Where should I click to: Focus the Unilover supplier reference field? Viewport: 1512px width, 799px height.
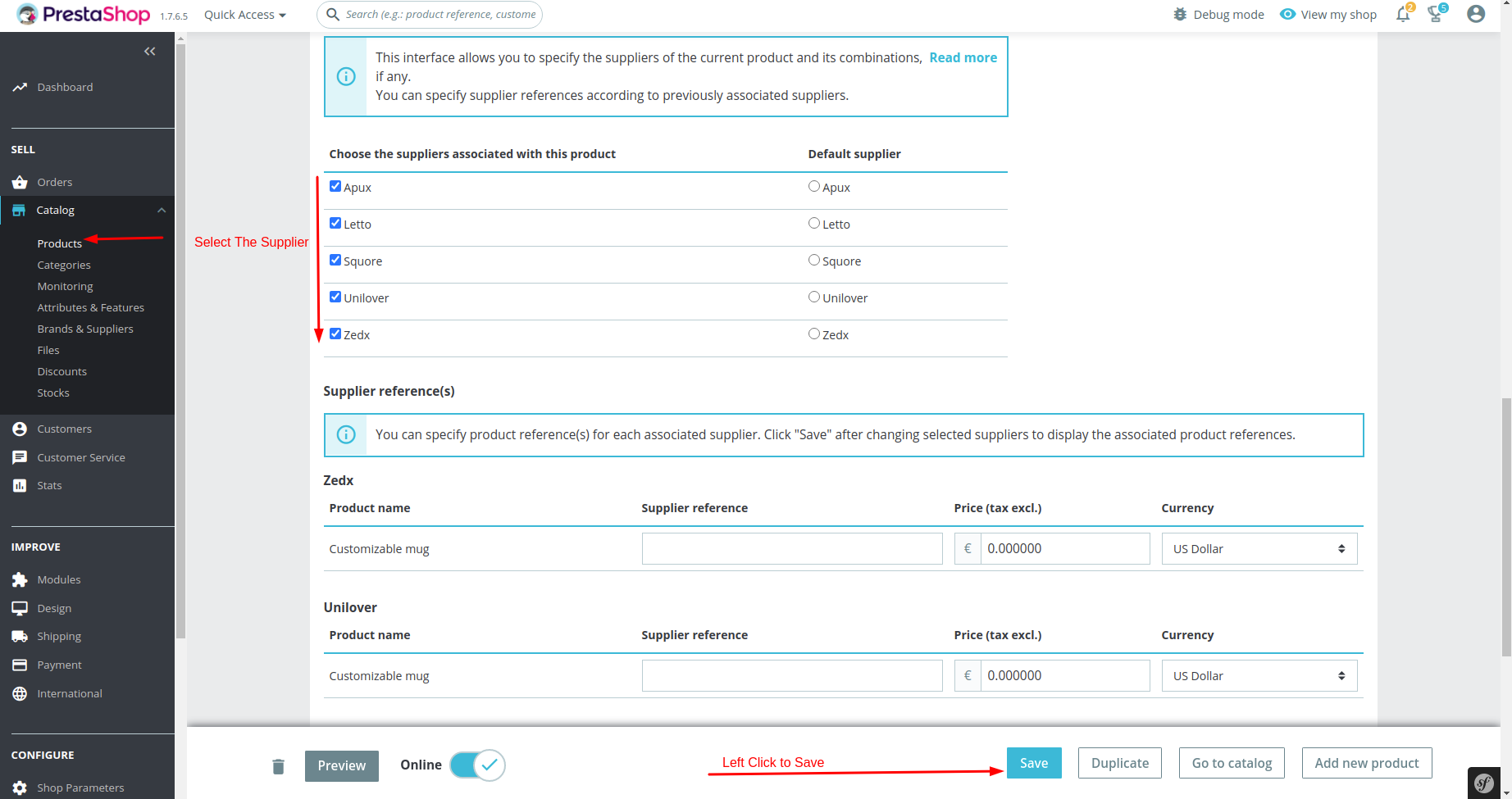click(x=792, y=676)
